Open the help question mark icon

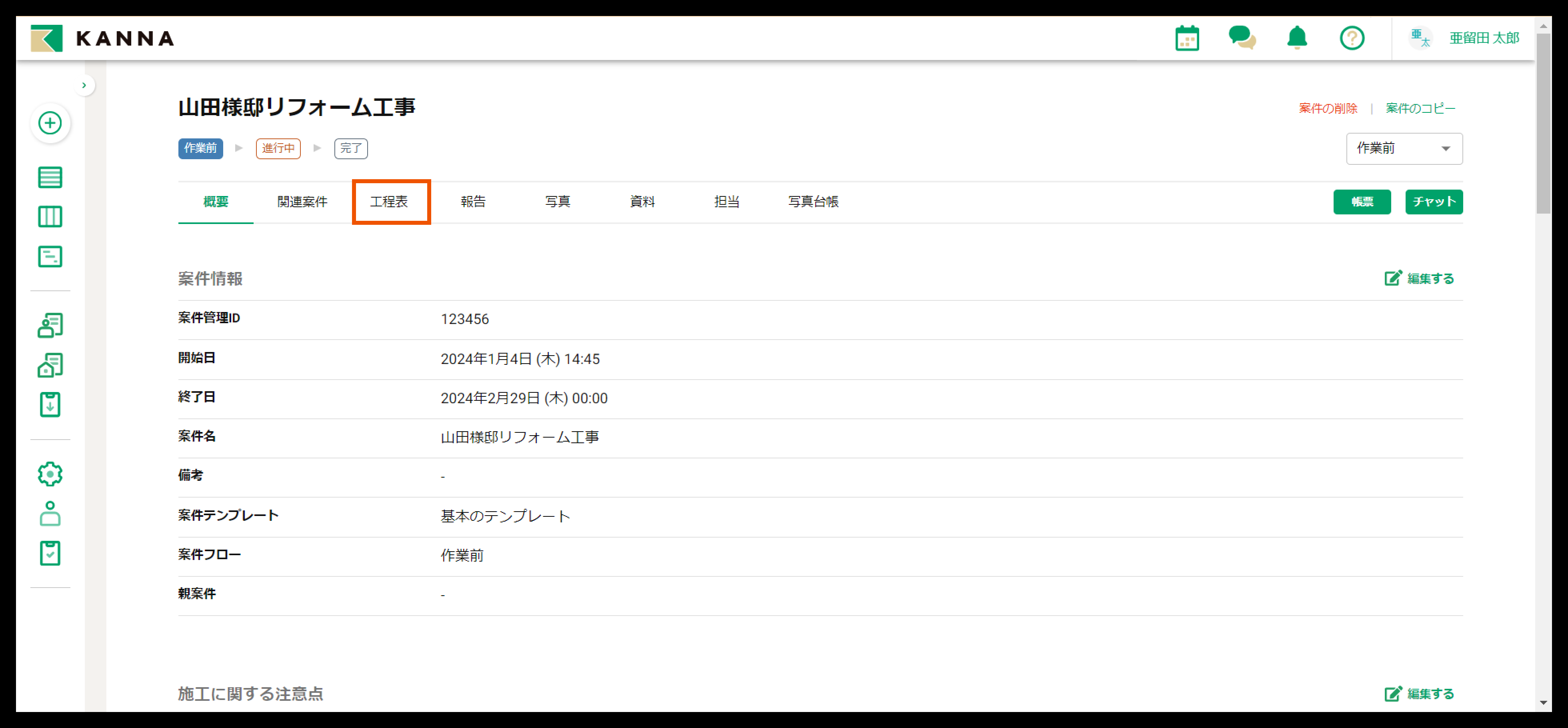tap(1351, 38)
